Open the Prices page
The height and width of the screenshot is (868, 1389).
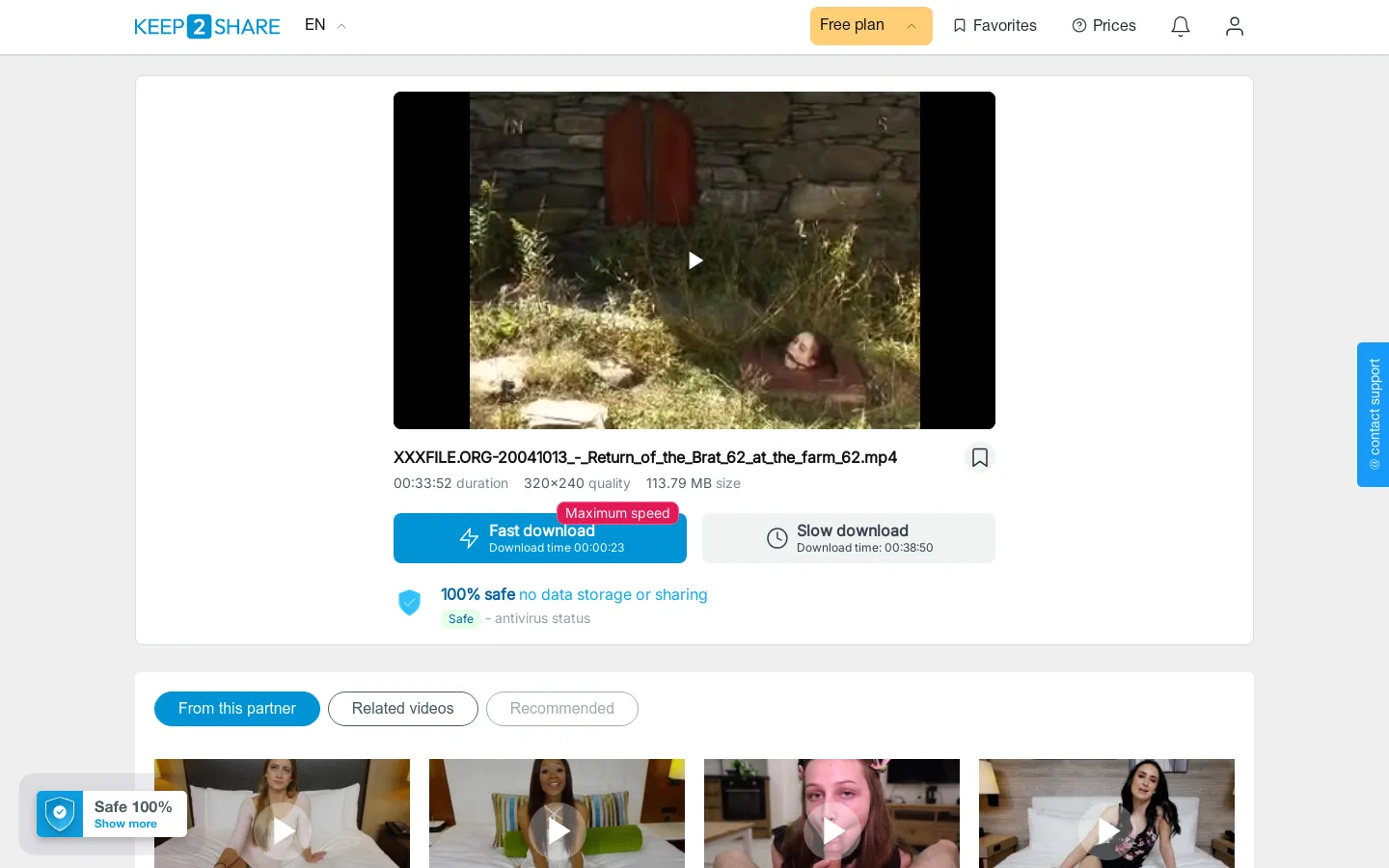click(x=1103, y=26)
